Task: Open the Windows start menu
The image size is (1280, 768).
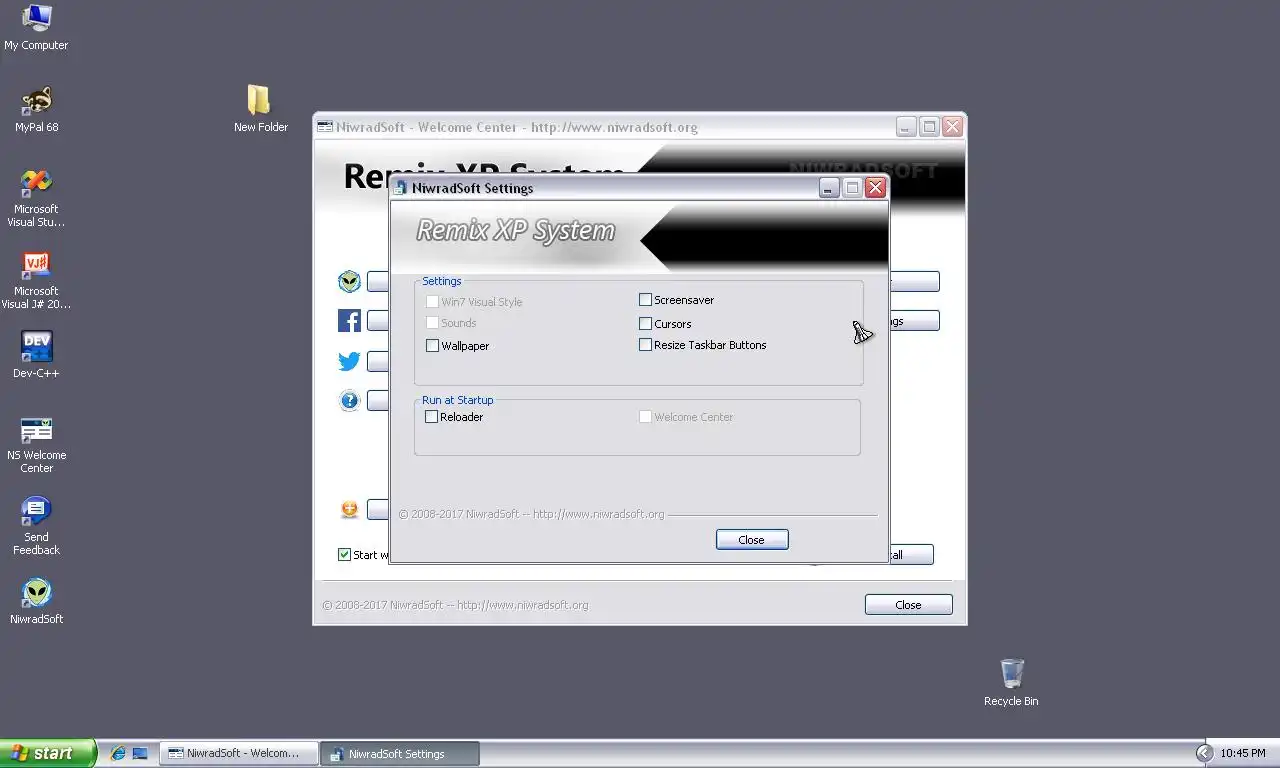Action: tap(48, 753)
